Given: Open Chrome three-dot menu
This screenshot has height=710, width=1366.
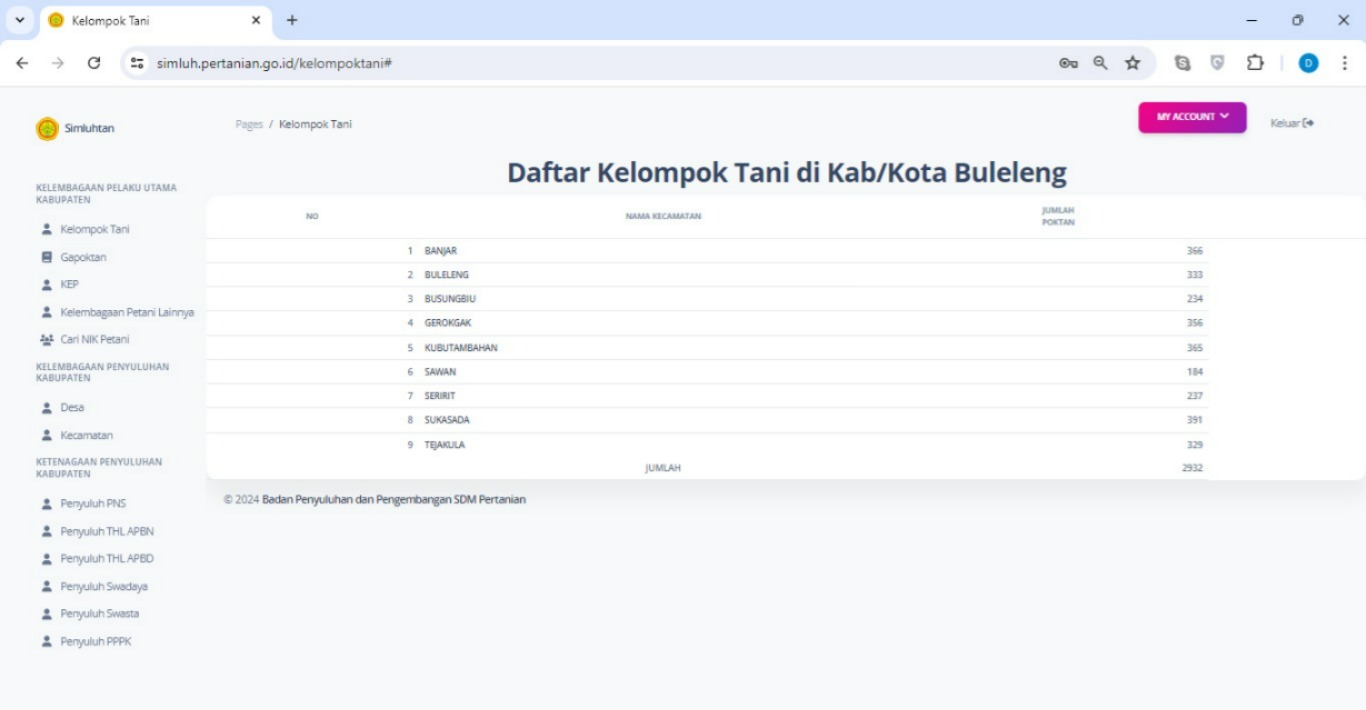Looking at the screenshot, I should click(x=1344, y=63).
